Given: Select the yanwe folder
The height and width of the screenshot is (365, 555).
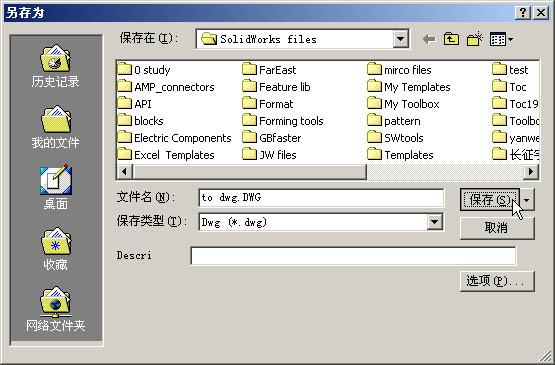Looking at the screenshot, I should pyautogui.click(x=515, y=138).
